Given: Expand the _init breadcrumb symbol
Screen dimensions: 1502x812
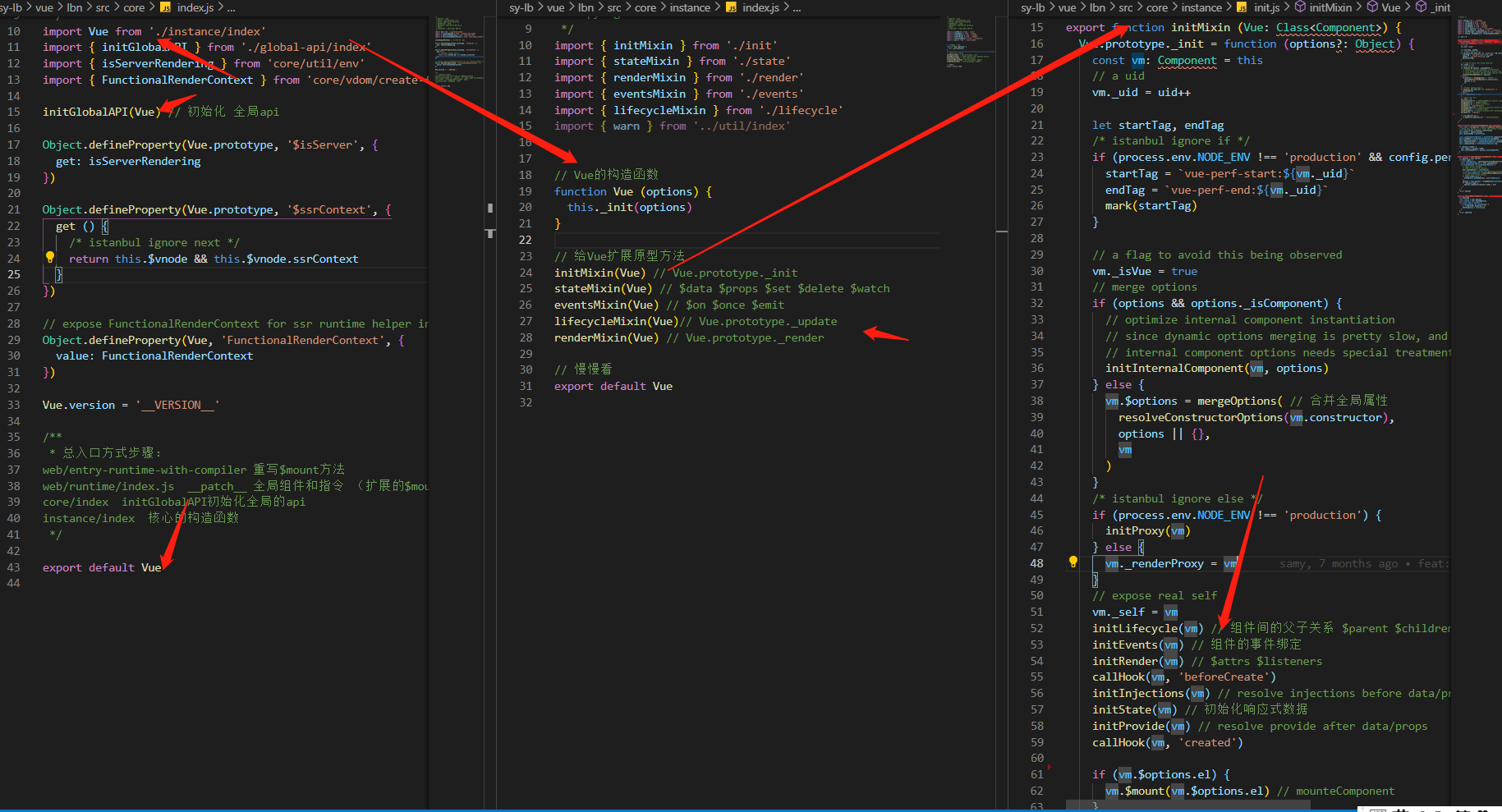Looking at the screenshot, I should [x=1440, y=7].
